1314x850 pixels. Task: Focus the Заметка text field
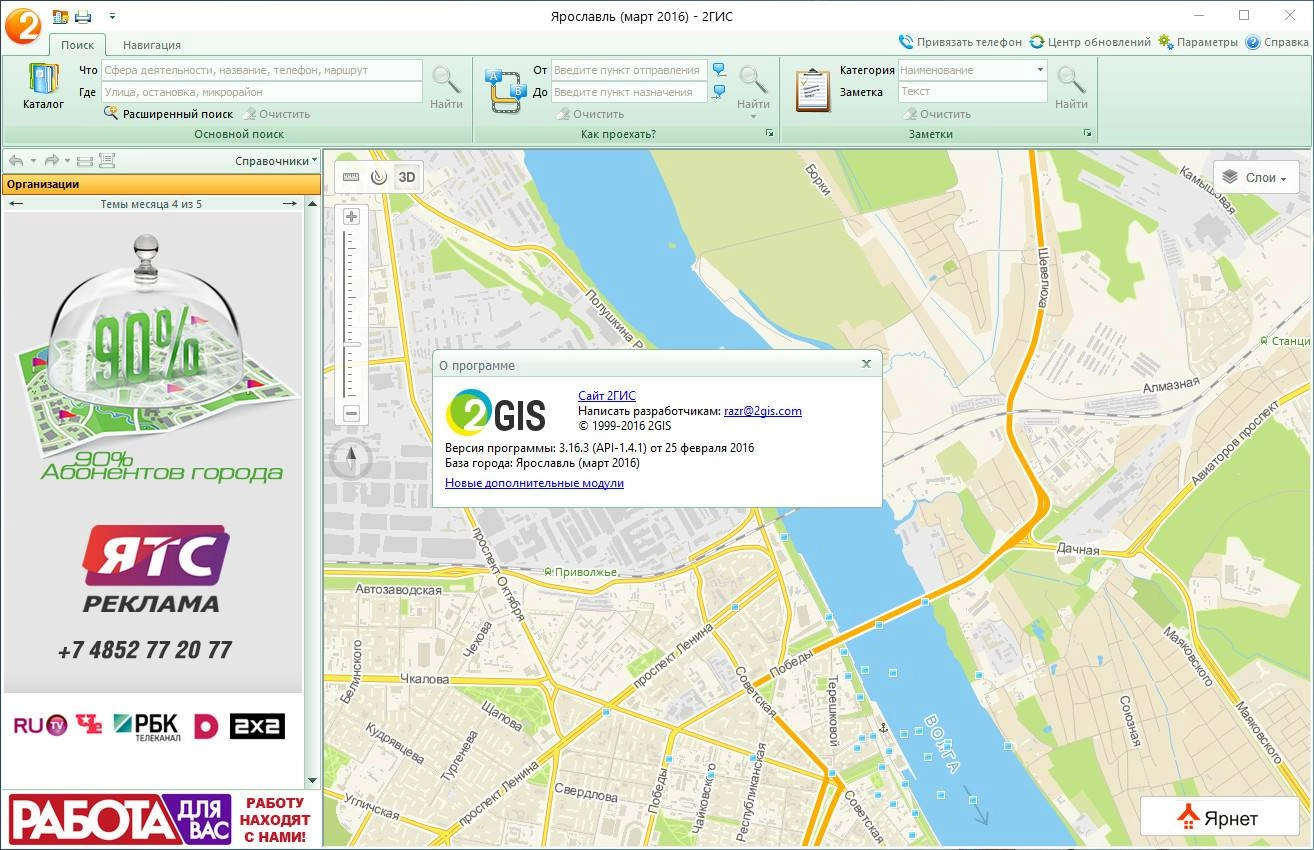pos(972,92)
